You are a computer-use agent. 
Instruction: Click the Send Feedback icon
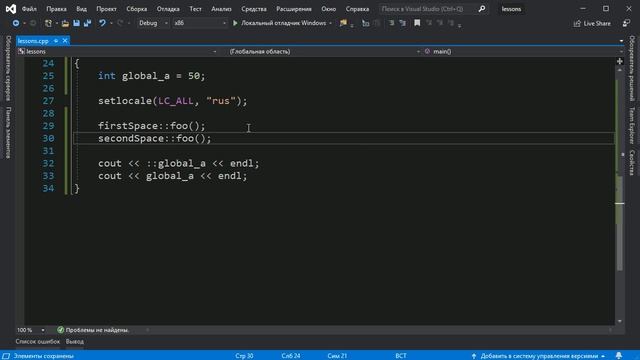coord(626,23)
